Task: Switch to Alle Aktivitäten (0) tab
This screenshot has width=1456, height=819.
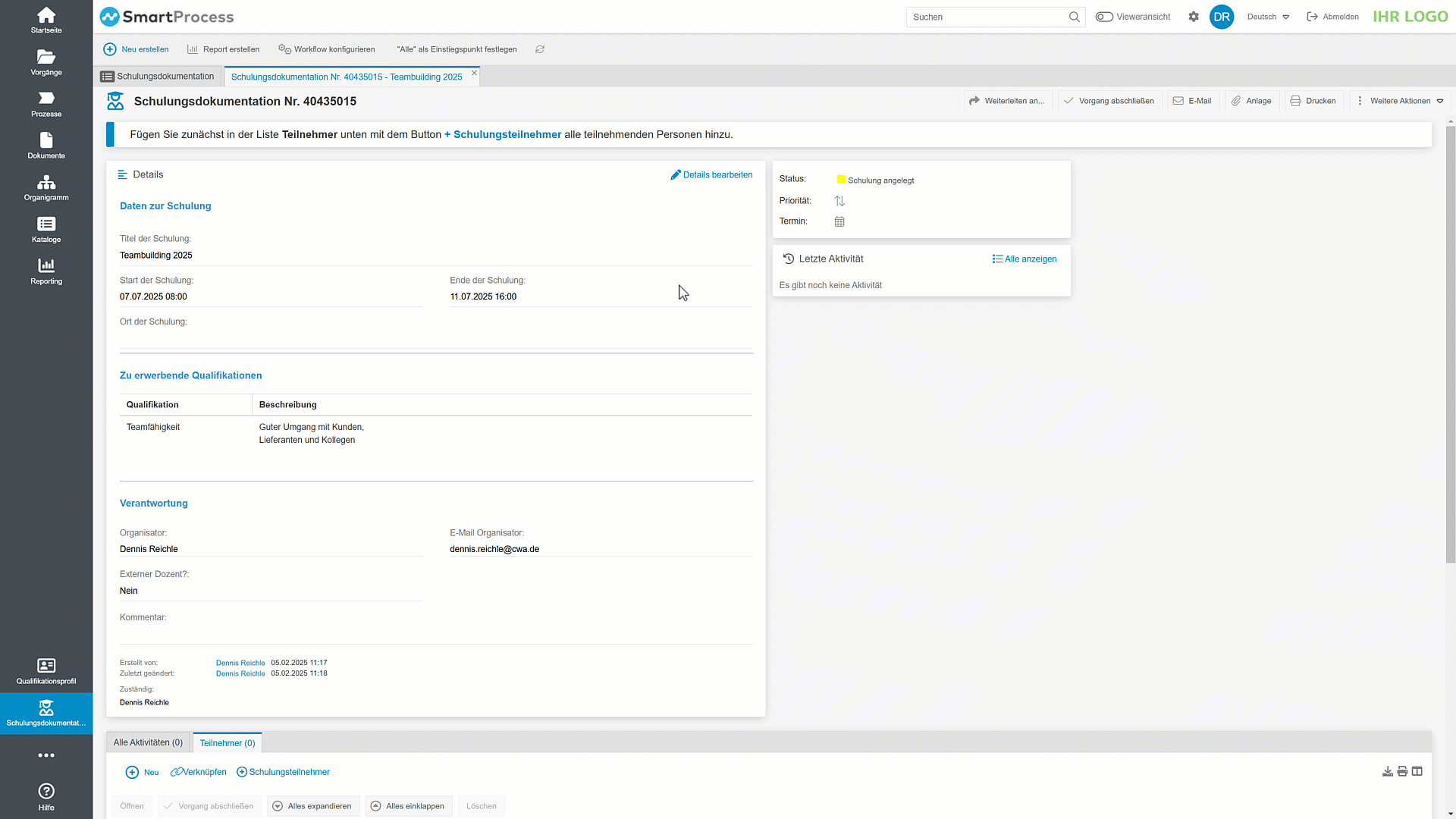Action: pyautogui.click(x=148, y=742)
